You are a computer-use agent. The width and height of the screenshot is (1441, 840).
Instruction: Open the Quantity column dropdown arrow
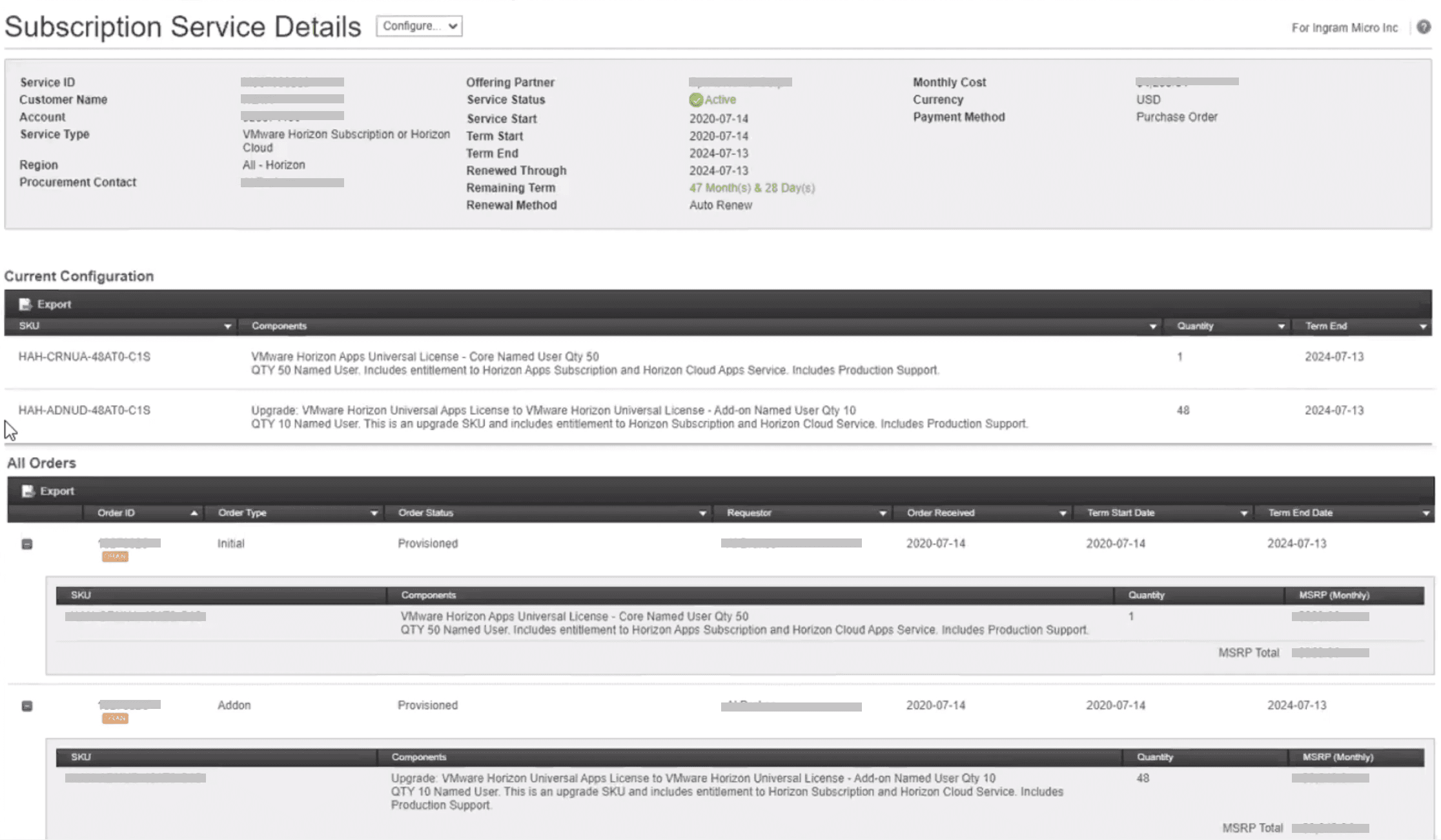click(1281, 327)
